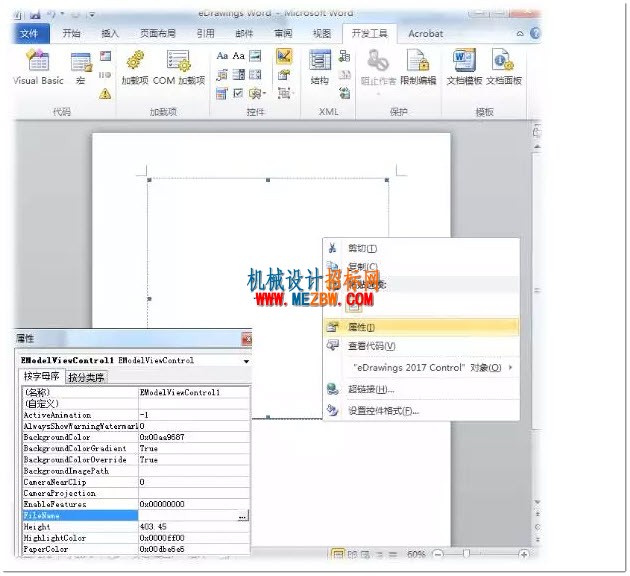Click the 结构 XML structure icon

pyautogui.click(x=320, y=67)
